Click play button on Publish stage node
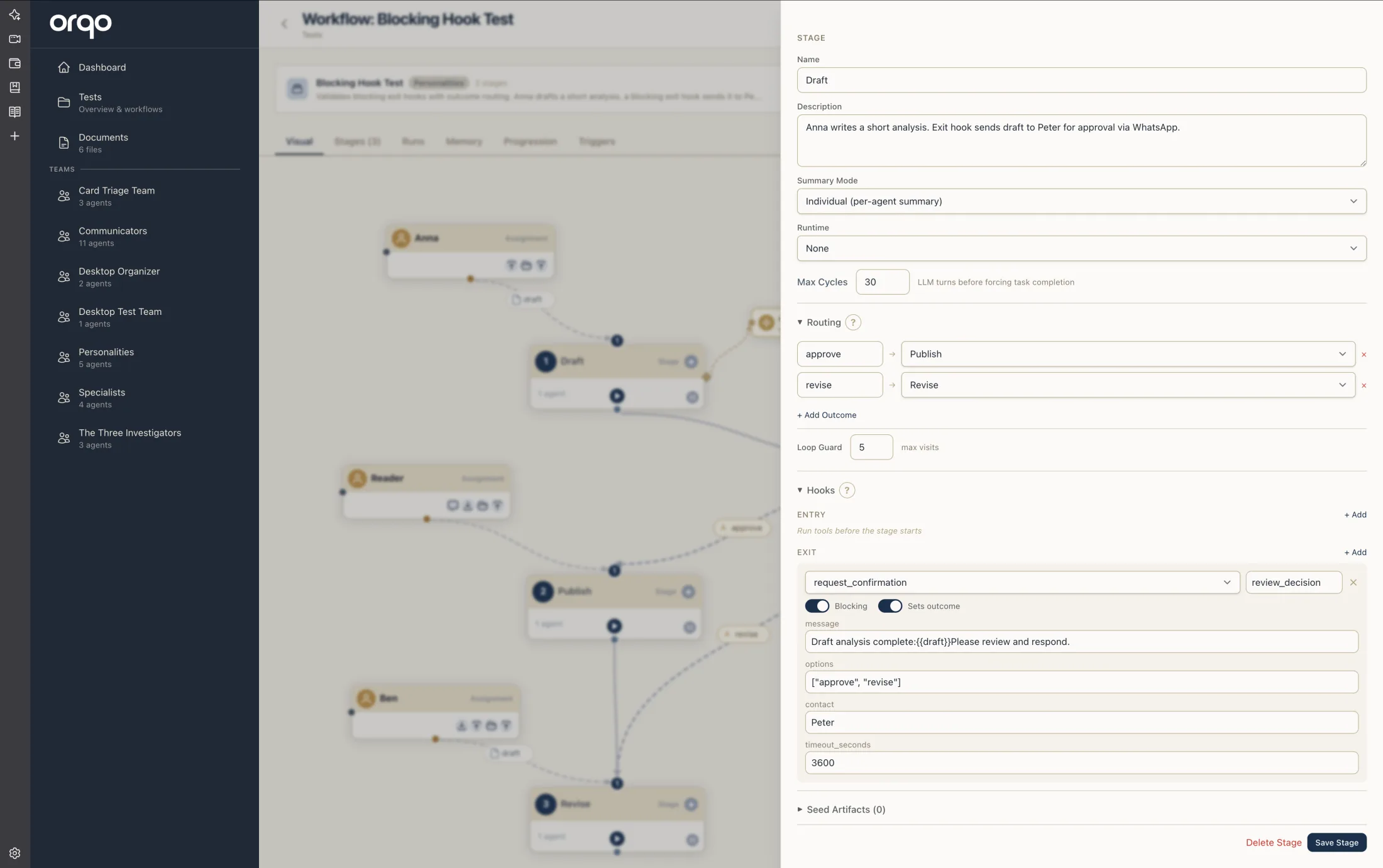This screenshot has height=868, width=1383. pyautogui.click(x=614, y=626)
